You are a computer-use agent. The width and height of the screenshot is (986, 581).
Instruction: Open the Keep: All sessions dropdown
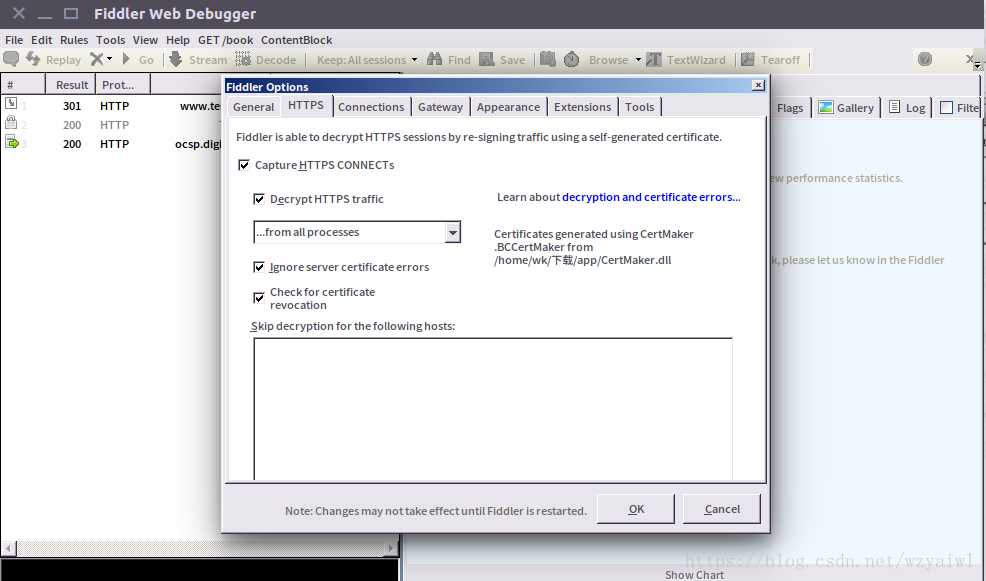(x=367, y=60)
